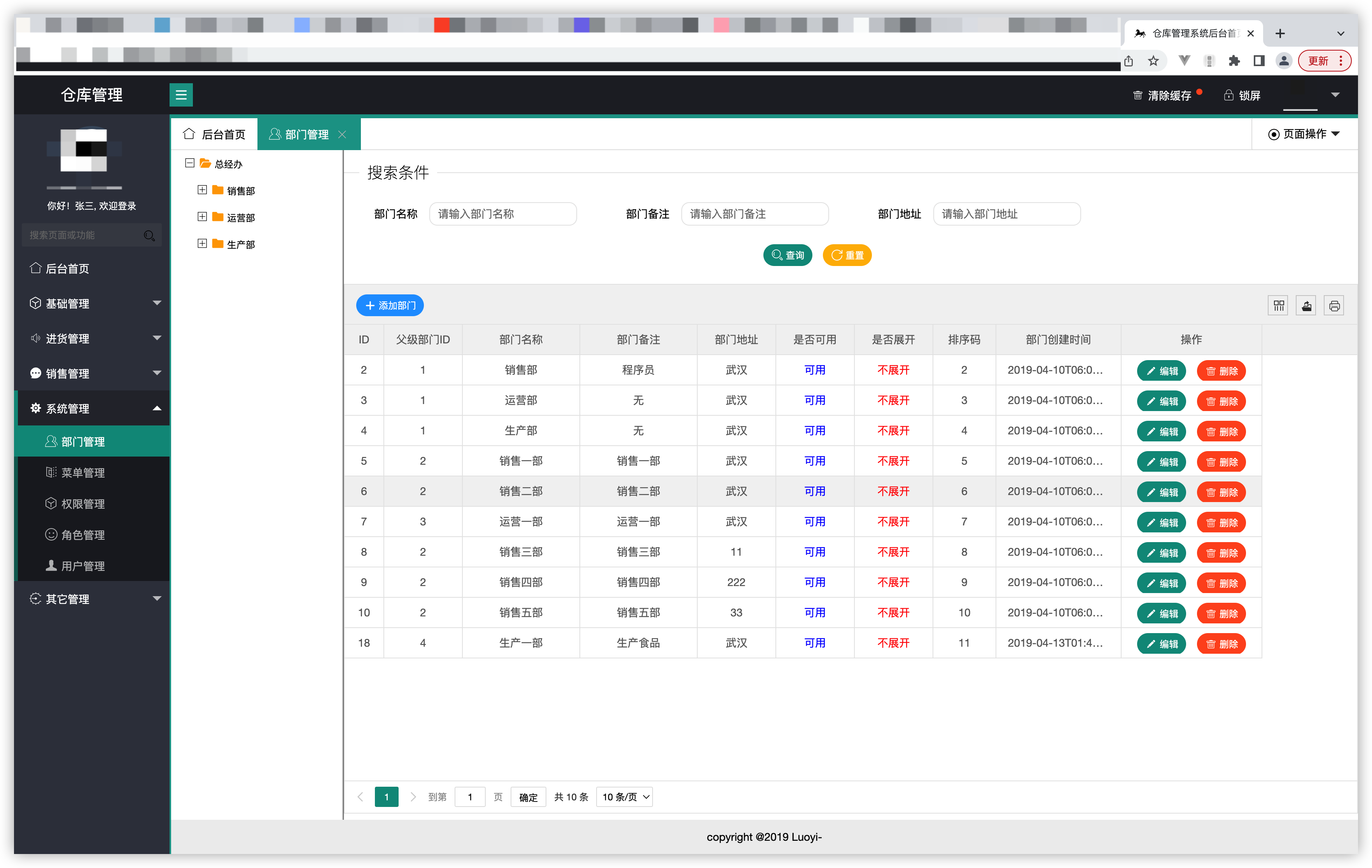1372x868 pixels.
Task: Expand the 生产部 tree node
Action: click(202, 243)
